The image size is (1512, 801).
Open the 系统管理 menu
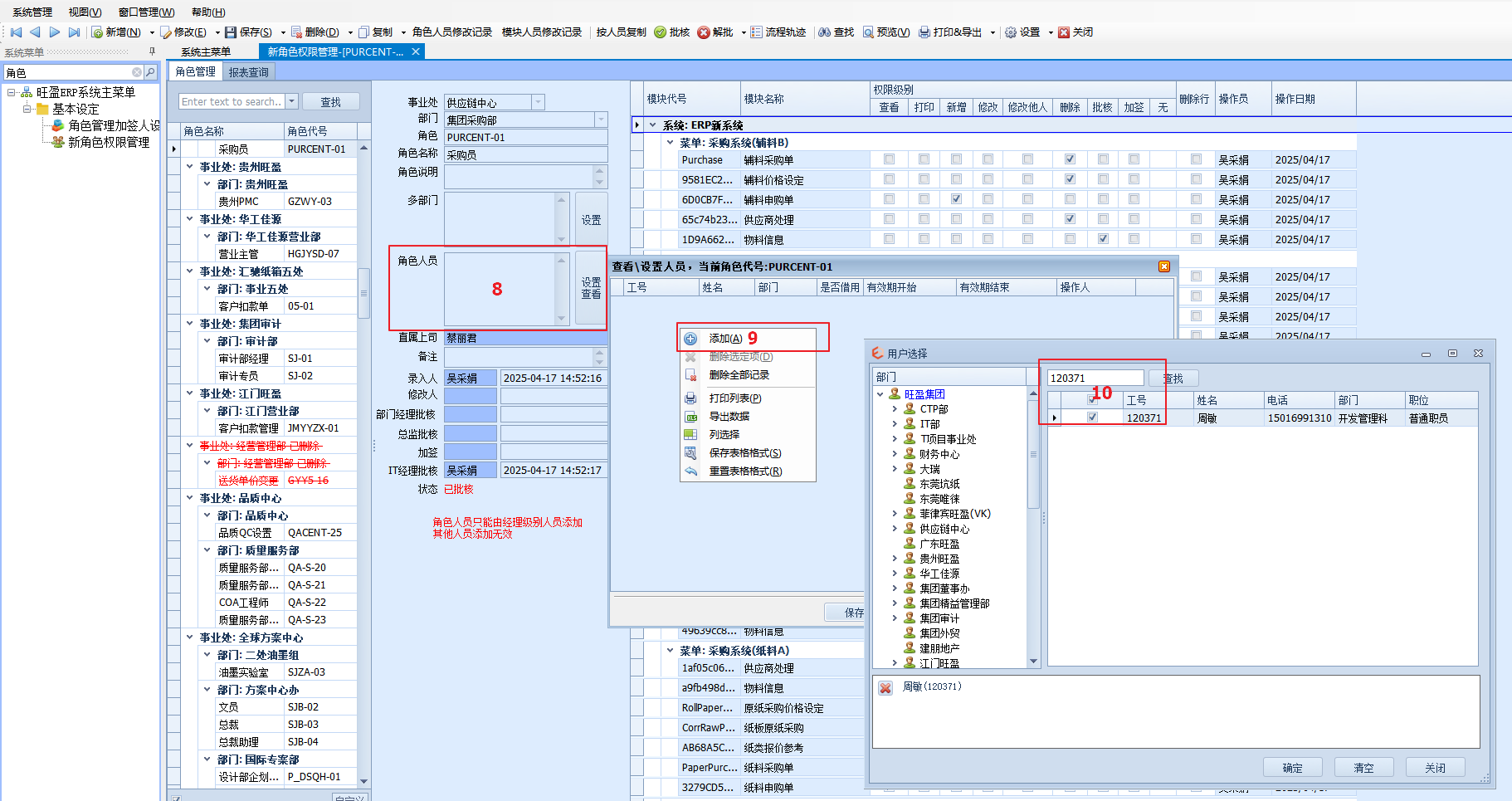pos(32,12)
